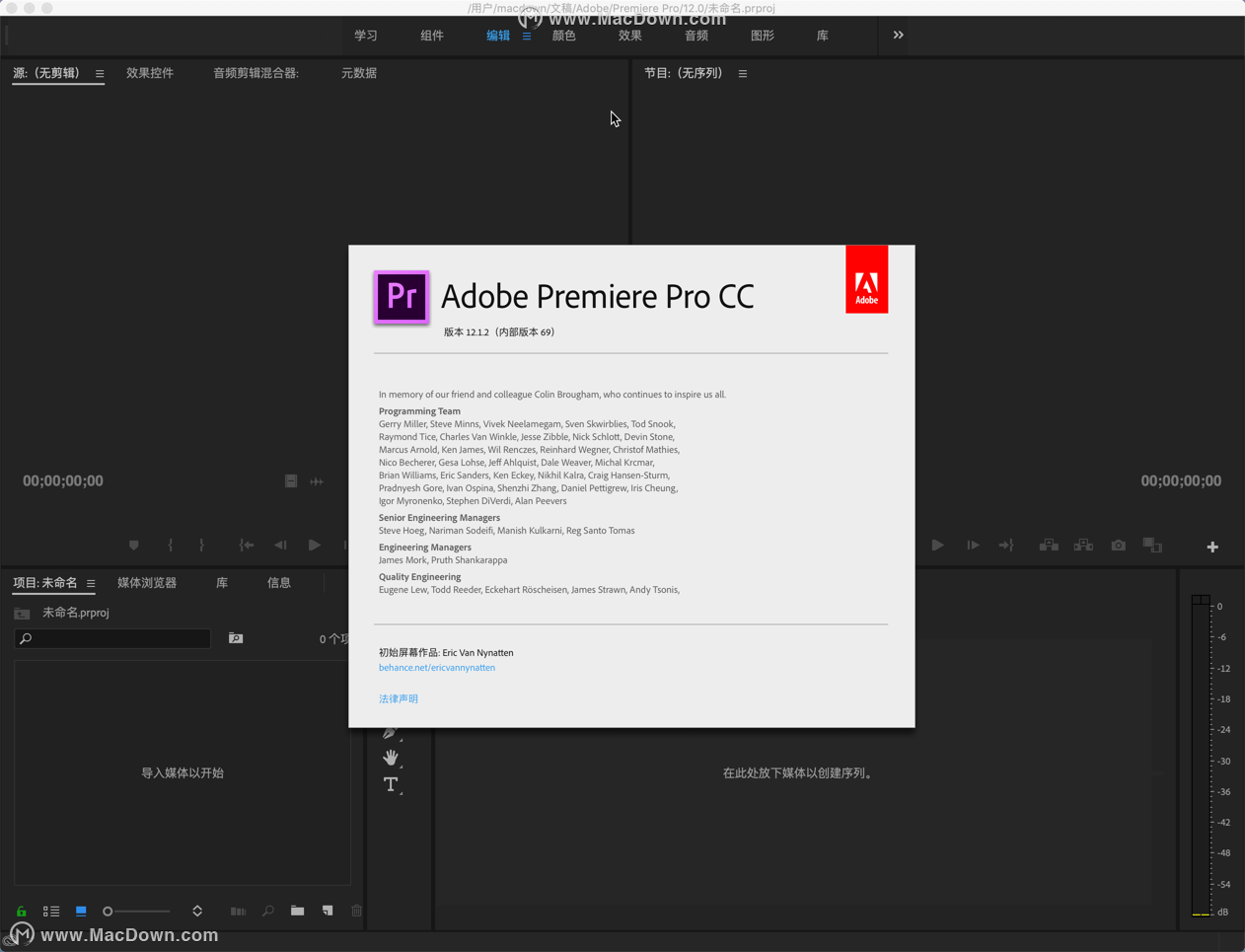
Task: Open the 信息 panel tab
Action: [x=279, y=583]
